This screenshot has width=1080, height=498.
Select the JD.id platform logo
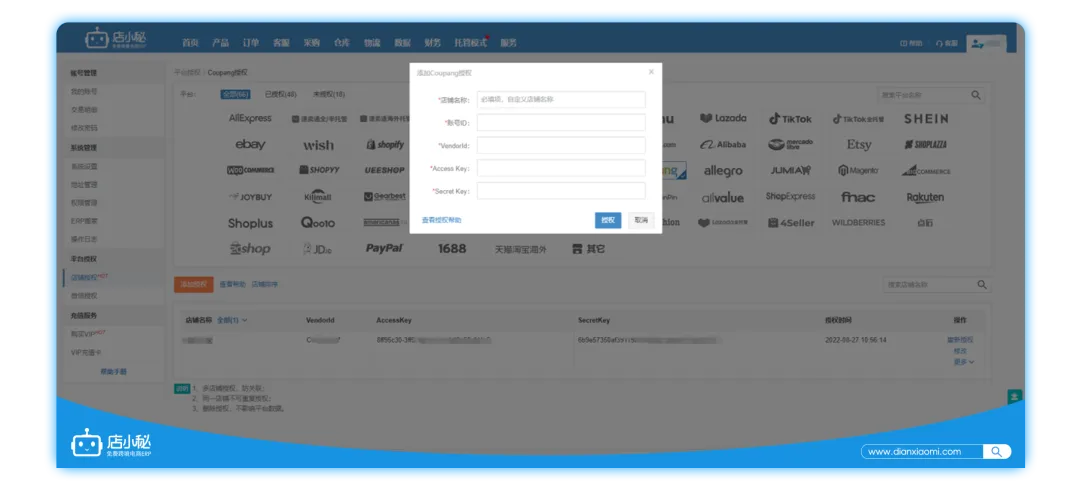point(318,249)
